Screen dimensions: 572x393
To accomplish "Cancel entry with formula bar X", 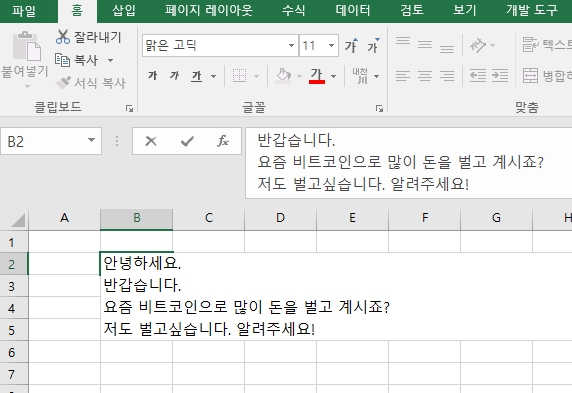I will [x=151, y=141].
